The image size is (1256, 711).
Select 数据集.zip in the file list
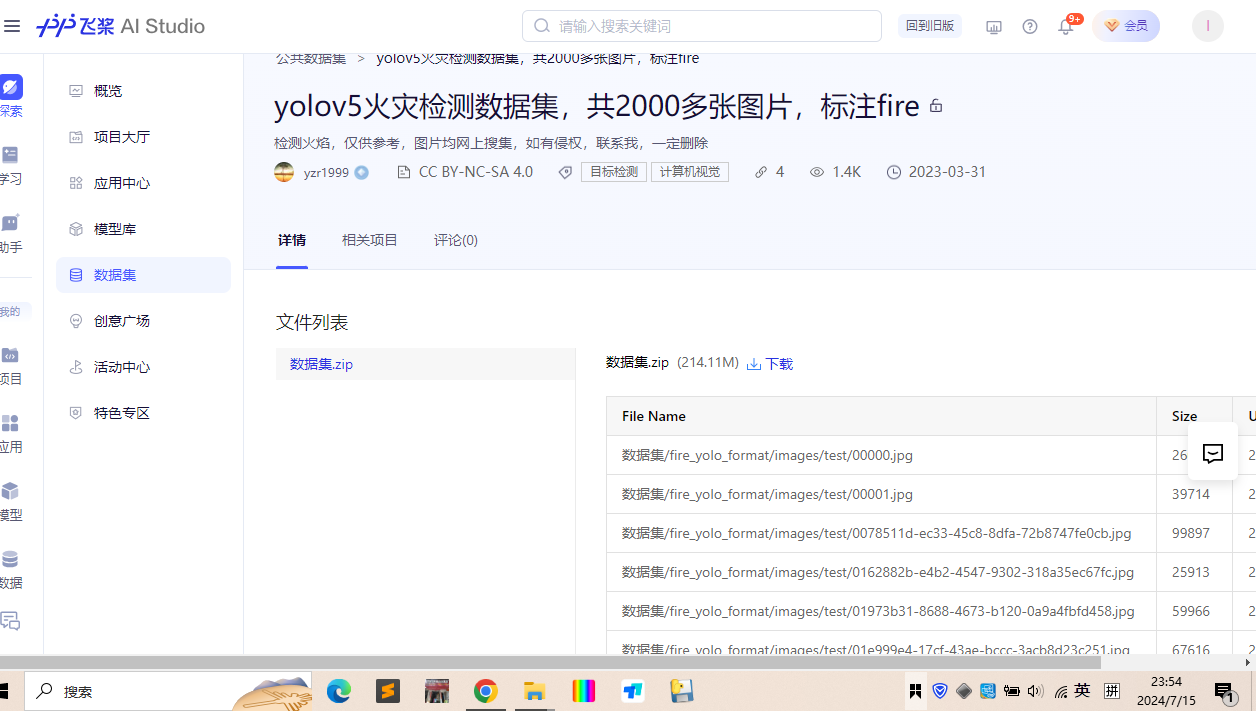pos(321,364)
